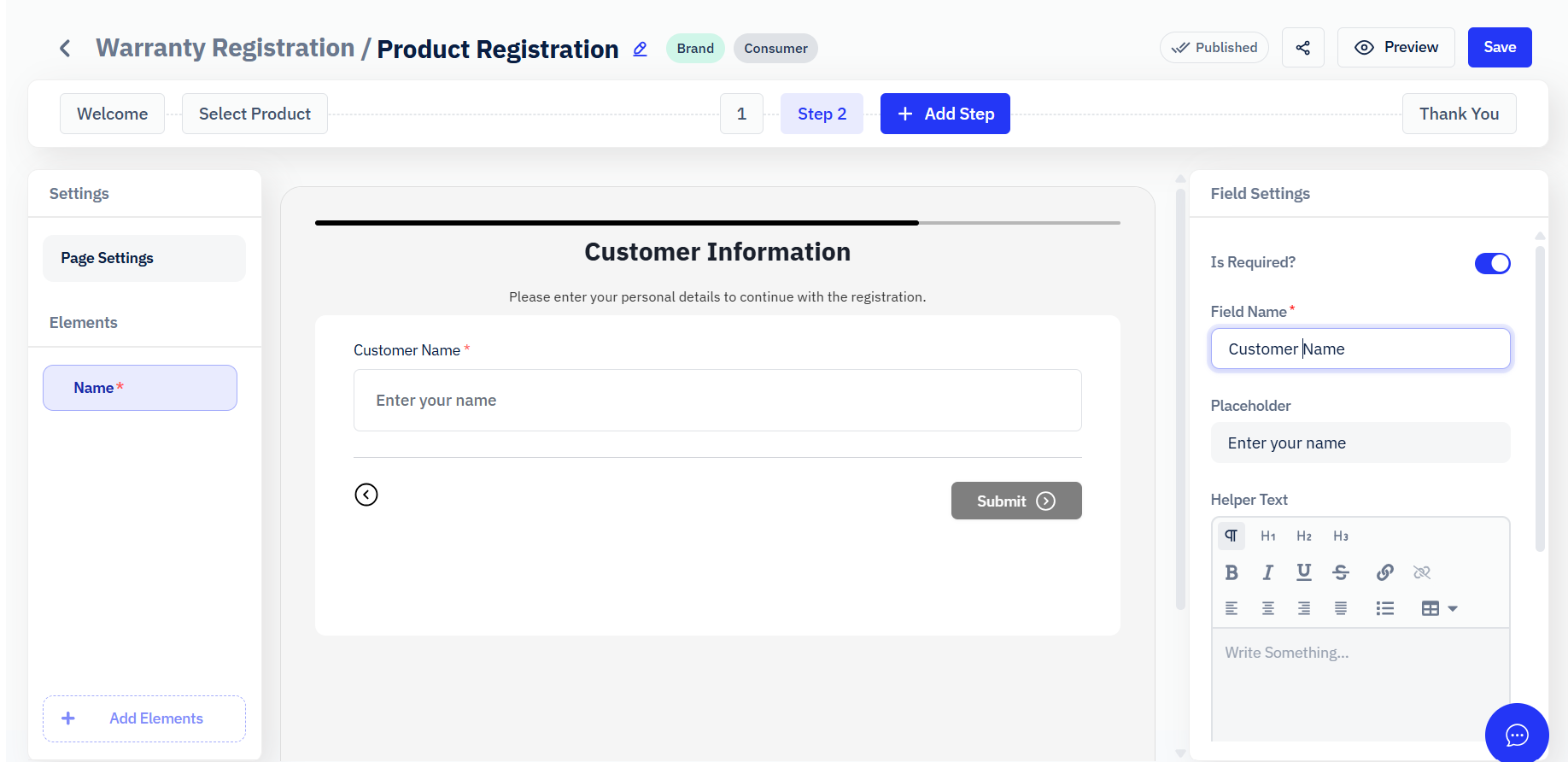Select the bulleted list icon

[x=1384, y=608]
